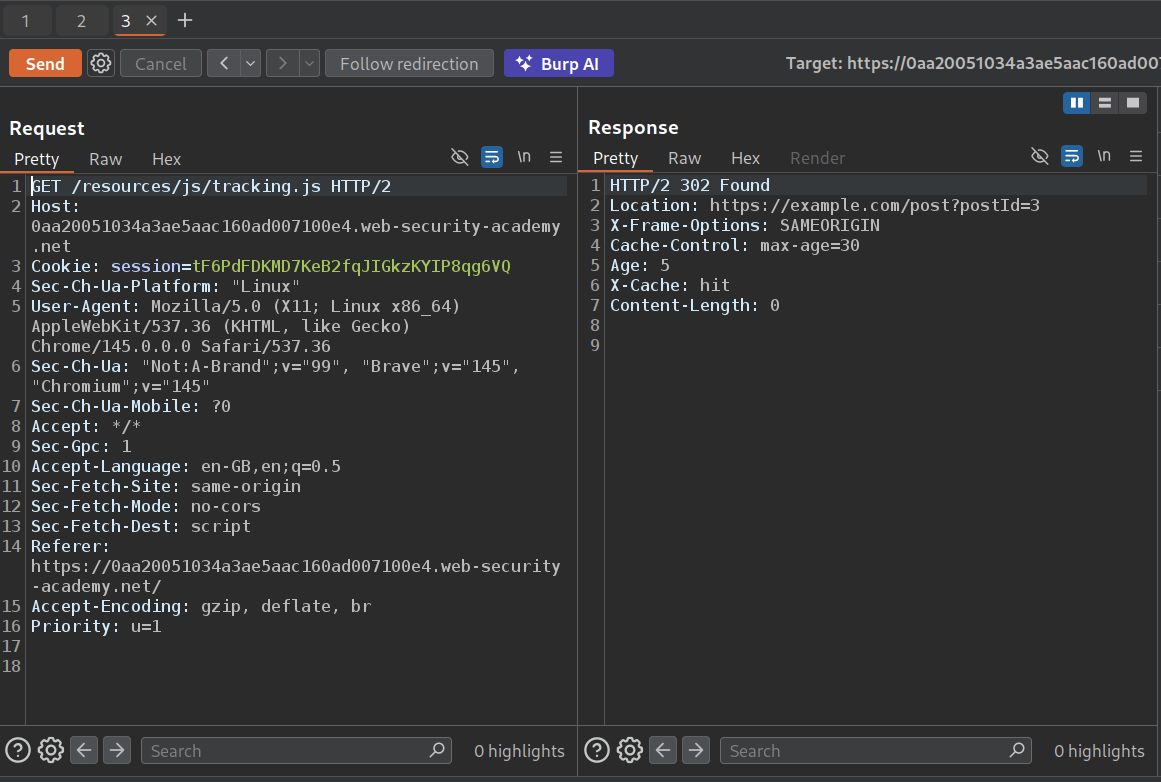Switch to Raw tab in Request
Screen dimensions: 1161x782
(x=105, y=159)
